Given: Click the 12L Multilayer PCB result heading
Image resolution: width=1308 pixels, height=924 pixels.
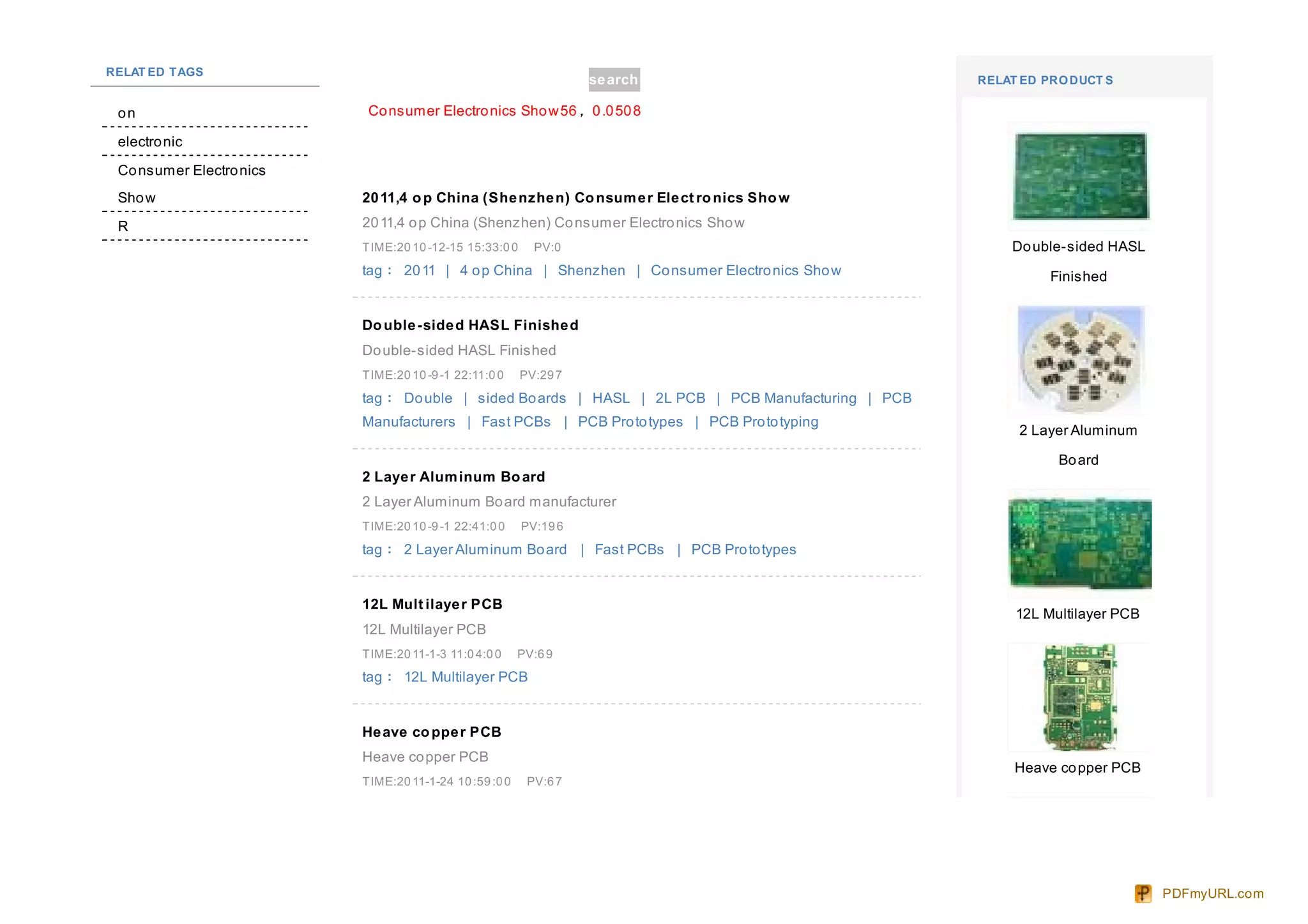Looking at the screenshot, I should tap(432, 604).
